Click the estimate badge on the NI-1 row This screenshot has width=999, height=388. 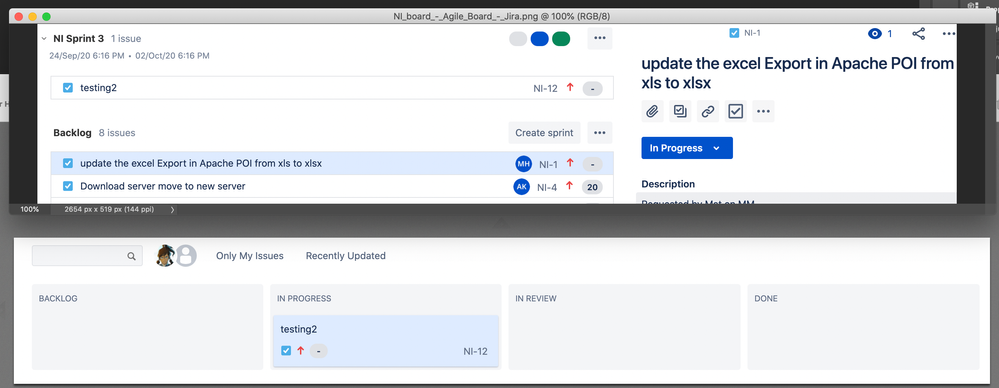[x=593, y=164]
